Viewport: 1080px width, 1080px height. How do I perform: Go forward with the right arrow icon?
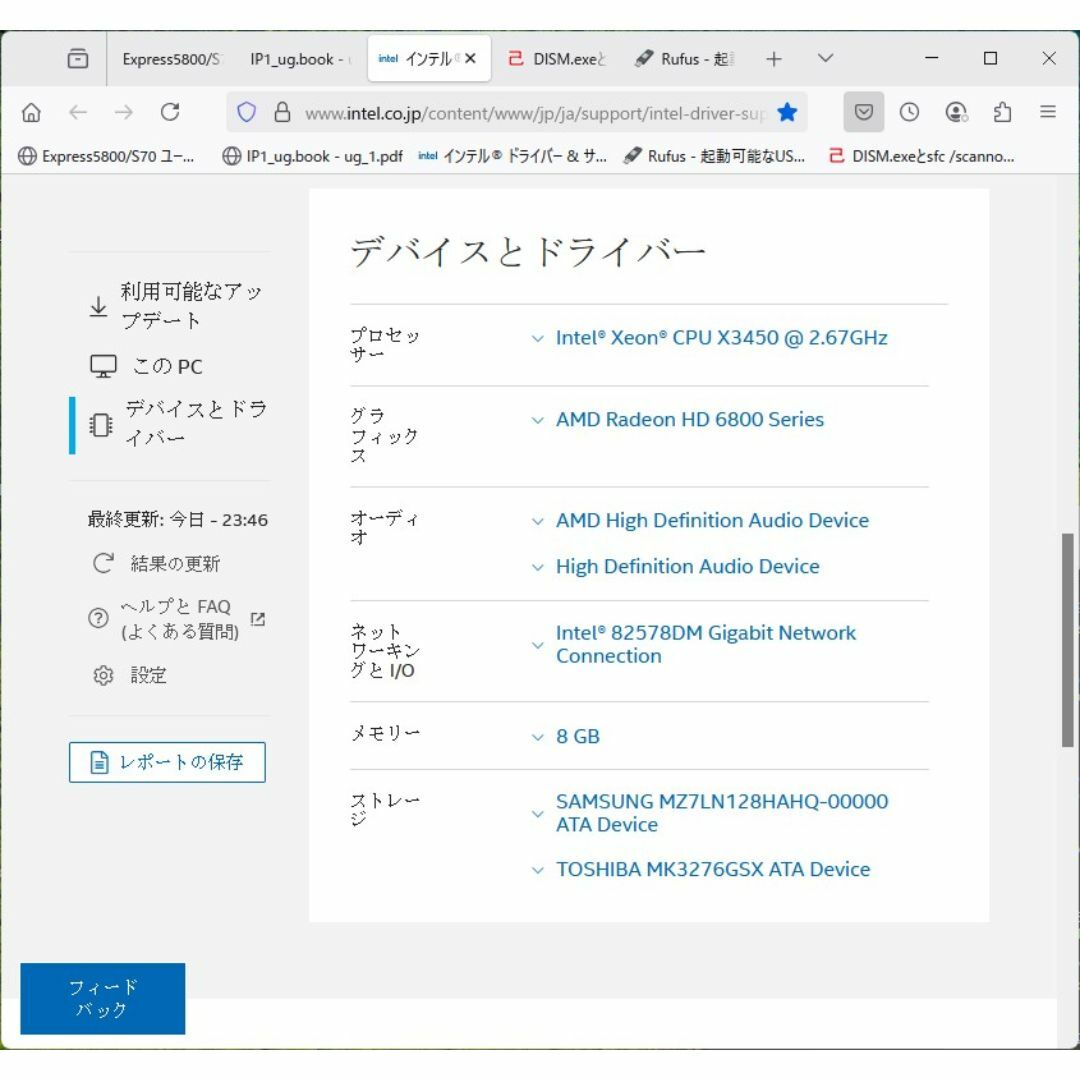point(124,112)
